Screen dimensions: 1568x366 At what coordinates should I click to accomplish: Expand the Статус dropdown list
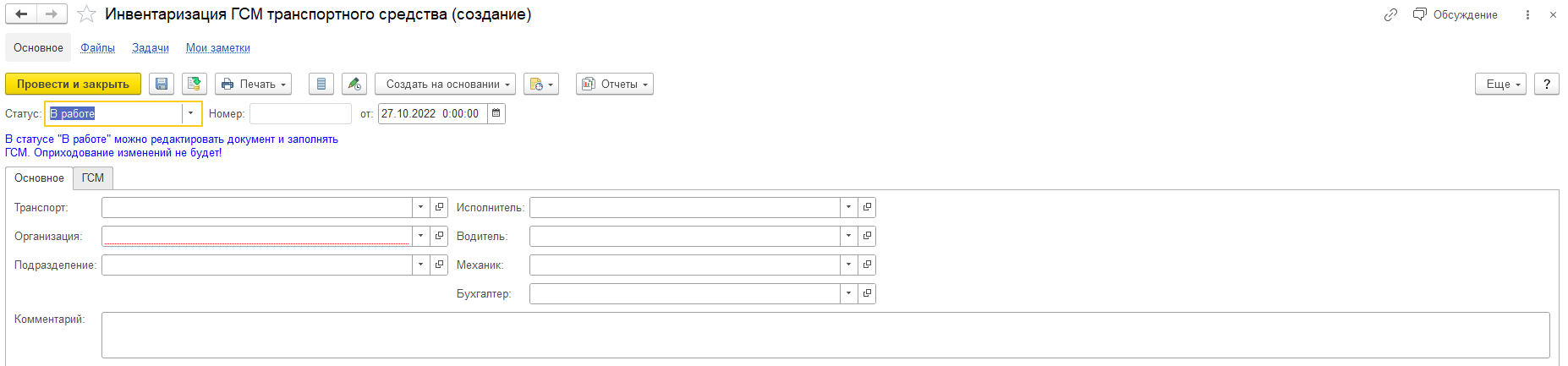point(191,113)
